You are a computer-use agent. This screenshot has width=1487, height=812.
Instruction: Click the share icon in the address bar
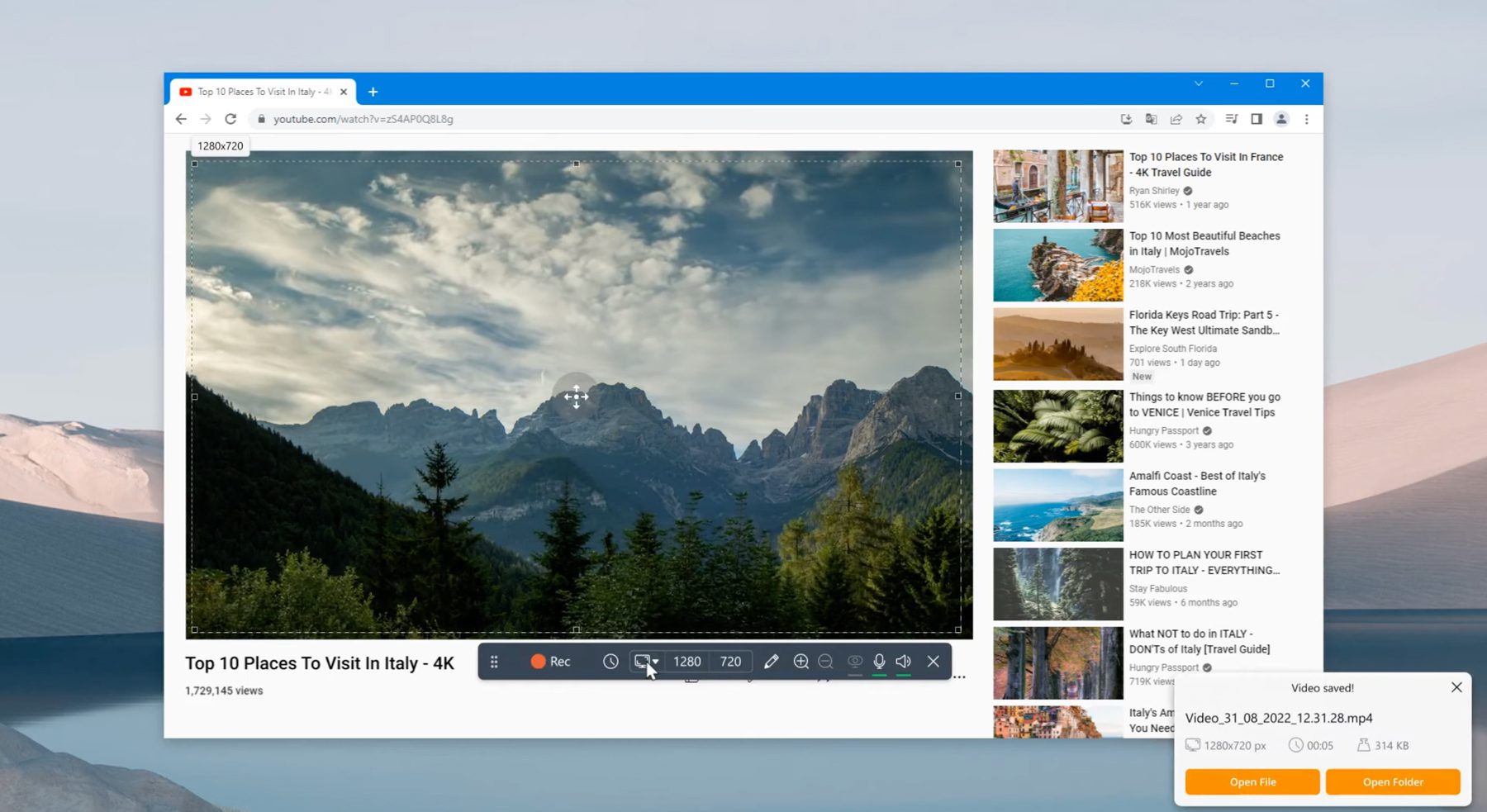click(x=1176, y=119)
